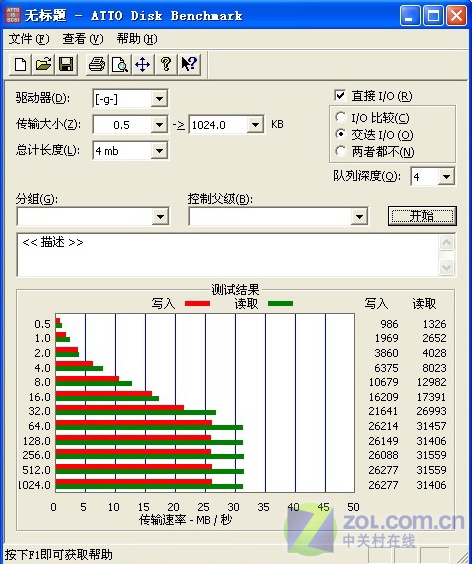Click the Print toolbar icon
472x564 pixels.
tap(97, 65)
